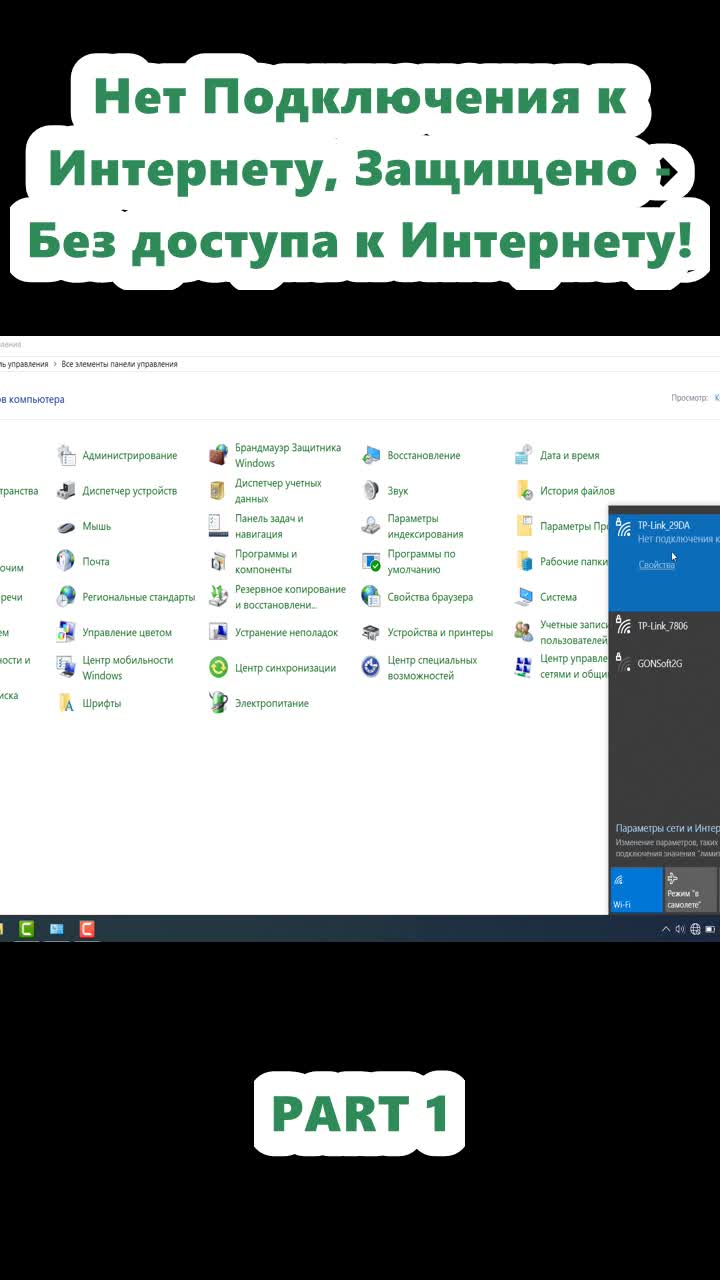The image size is (720, 1280).
Task: Open Устранение неполадок icon
Action: click(x=219, y=633)
